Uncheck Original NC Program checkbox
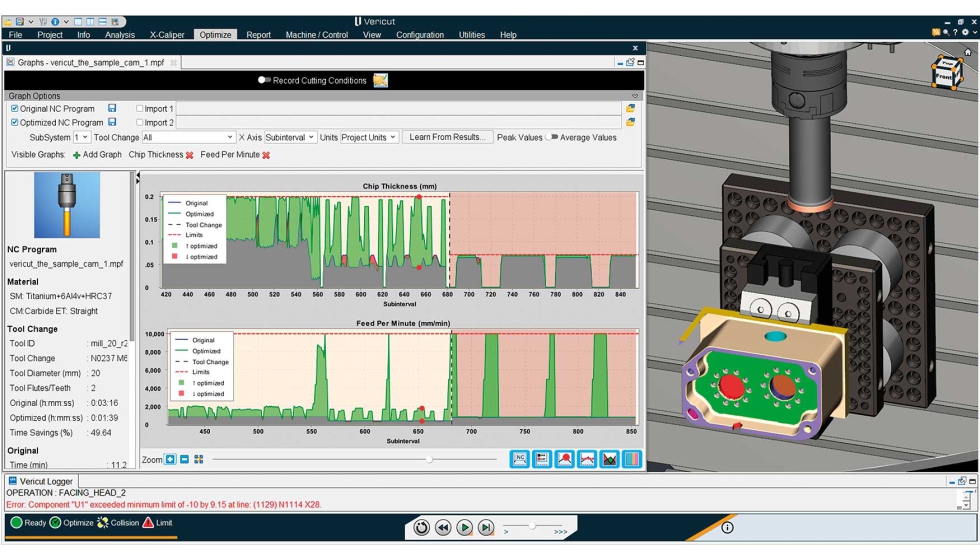This screenshot has width=980, height=560. coord(14,108)
